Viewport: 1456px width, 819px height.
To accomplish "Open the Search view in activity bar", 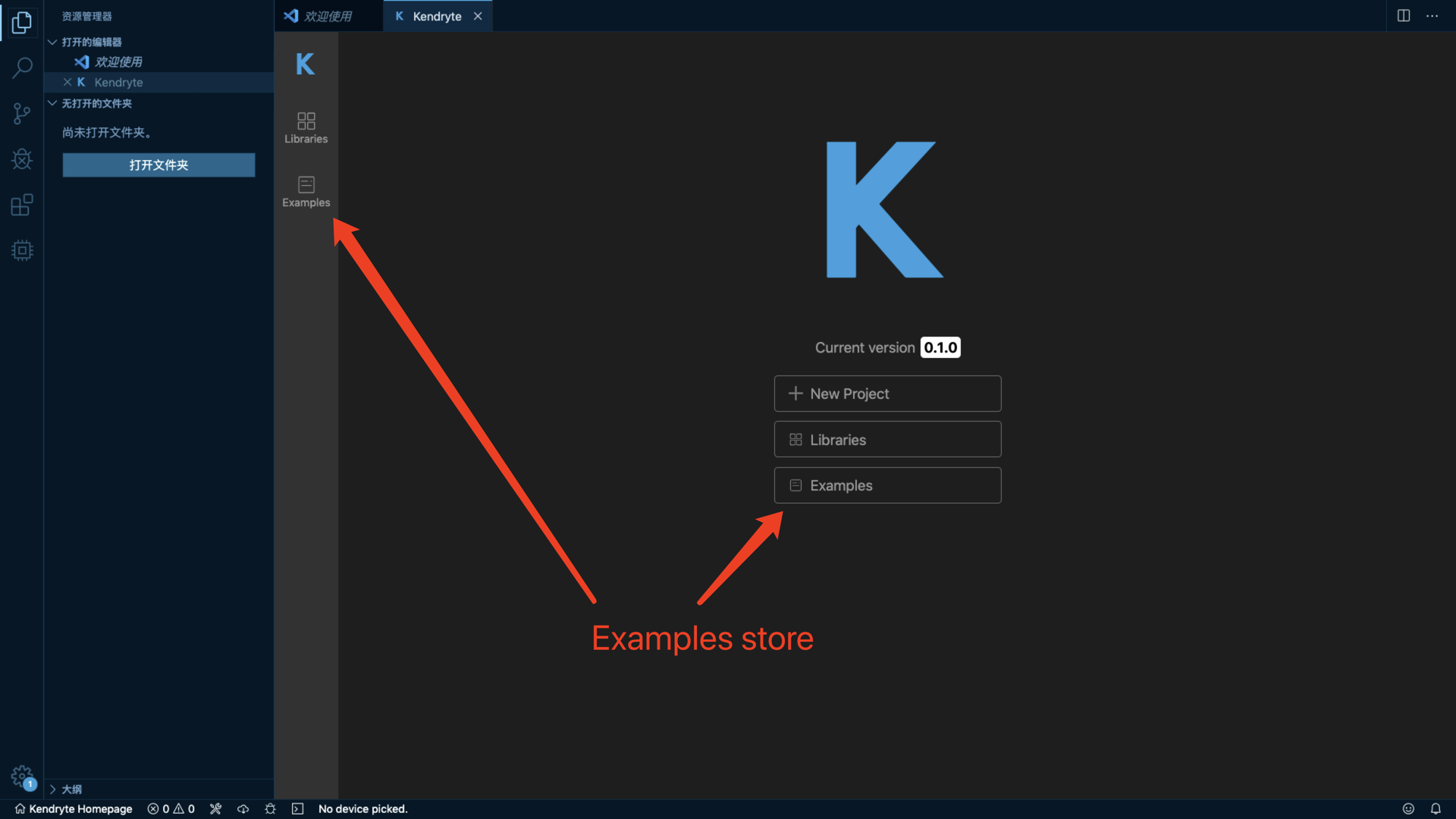I will tap(22, 68).
